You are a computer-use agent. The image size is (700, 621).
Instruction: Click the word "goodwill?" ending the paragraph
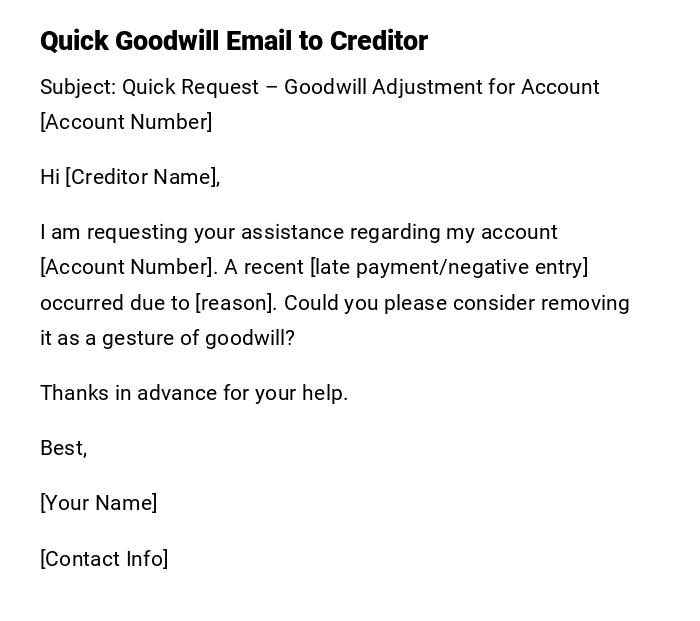click(250, 338)
